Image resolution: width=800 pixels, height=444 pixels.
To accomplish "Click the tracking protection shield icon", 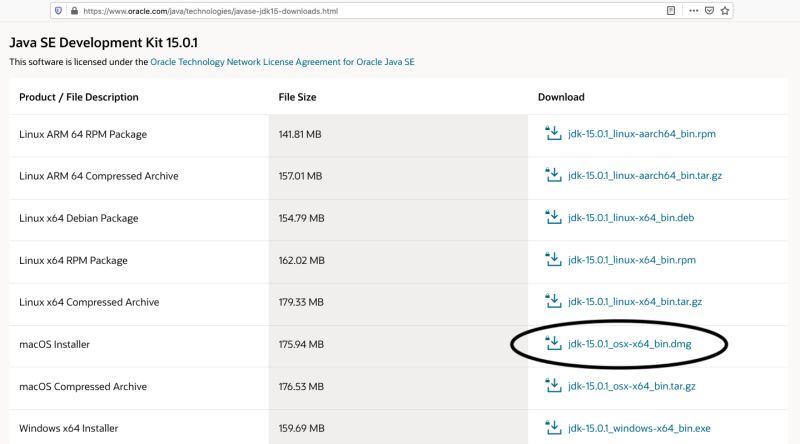I will [x=58, y=11].
